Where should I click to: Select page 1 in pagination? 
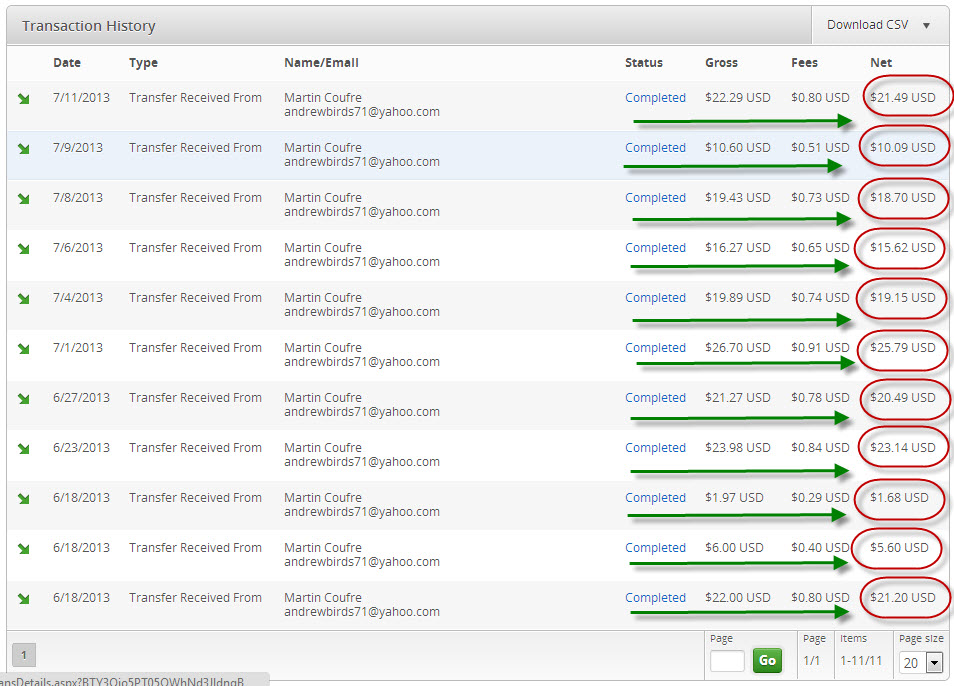(x=23, y=654)
